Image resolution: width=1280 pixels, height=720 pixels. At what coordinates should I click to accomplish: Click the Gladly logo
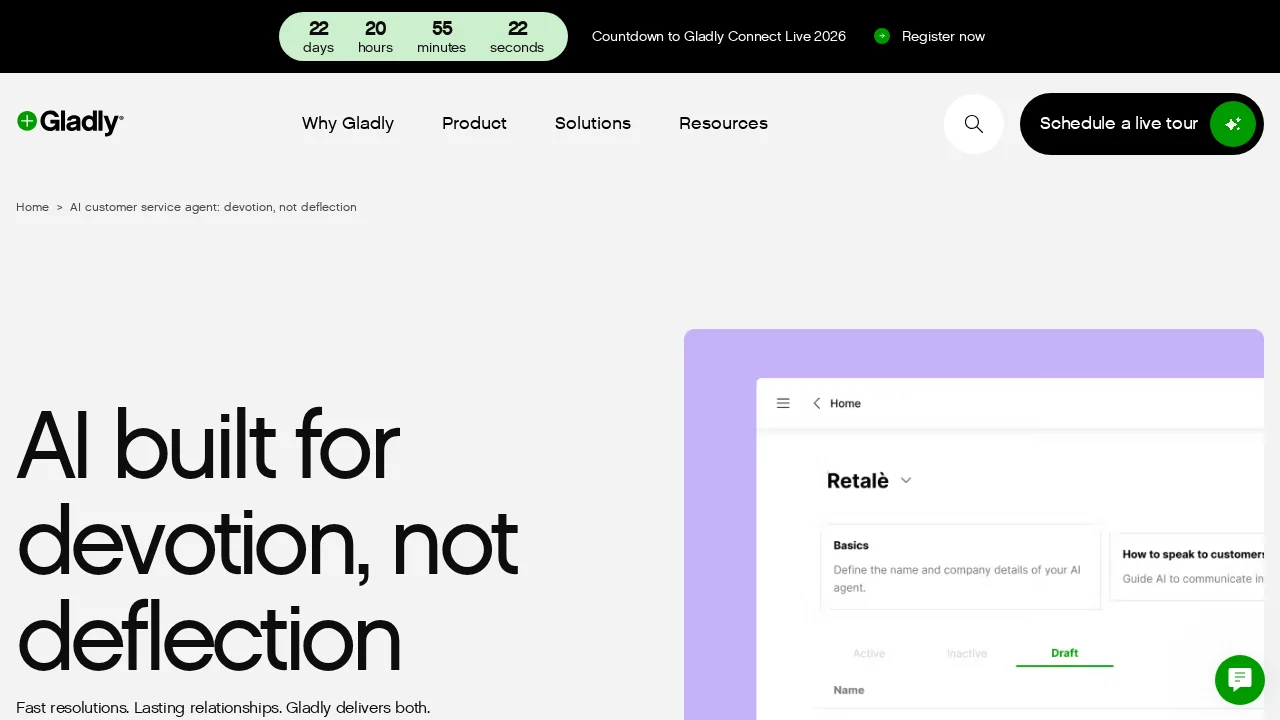point(70,122)
